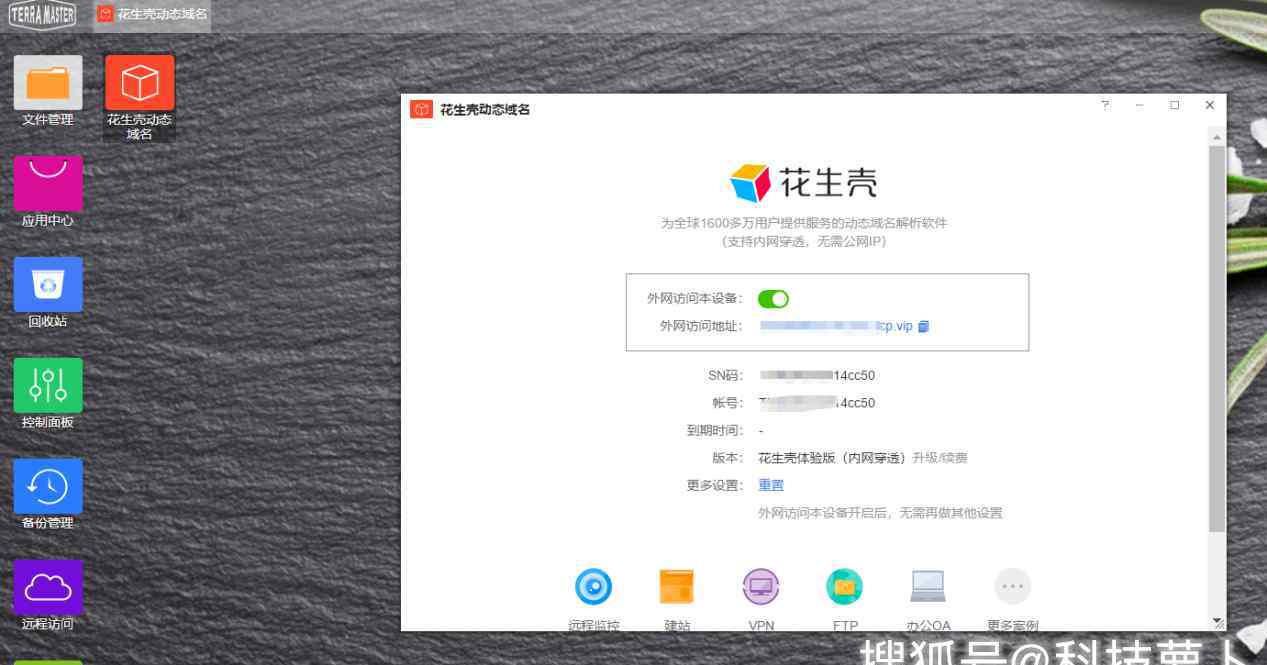
Task: Maximize the 花生壳动态域名 window
Action: pos(1175,106)
